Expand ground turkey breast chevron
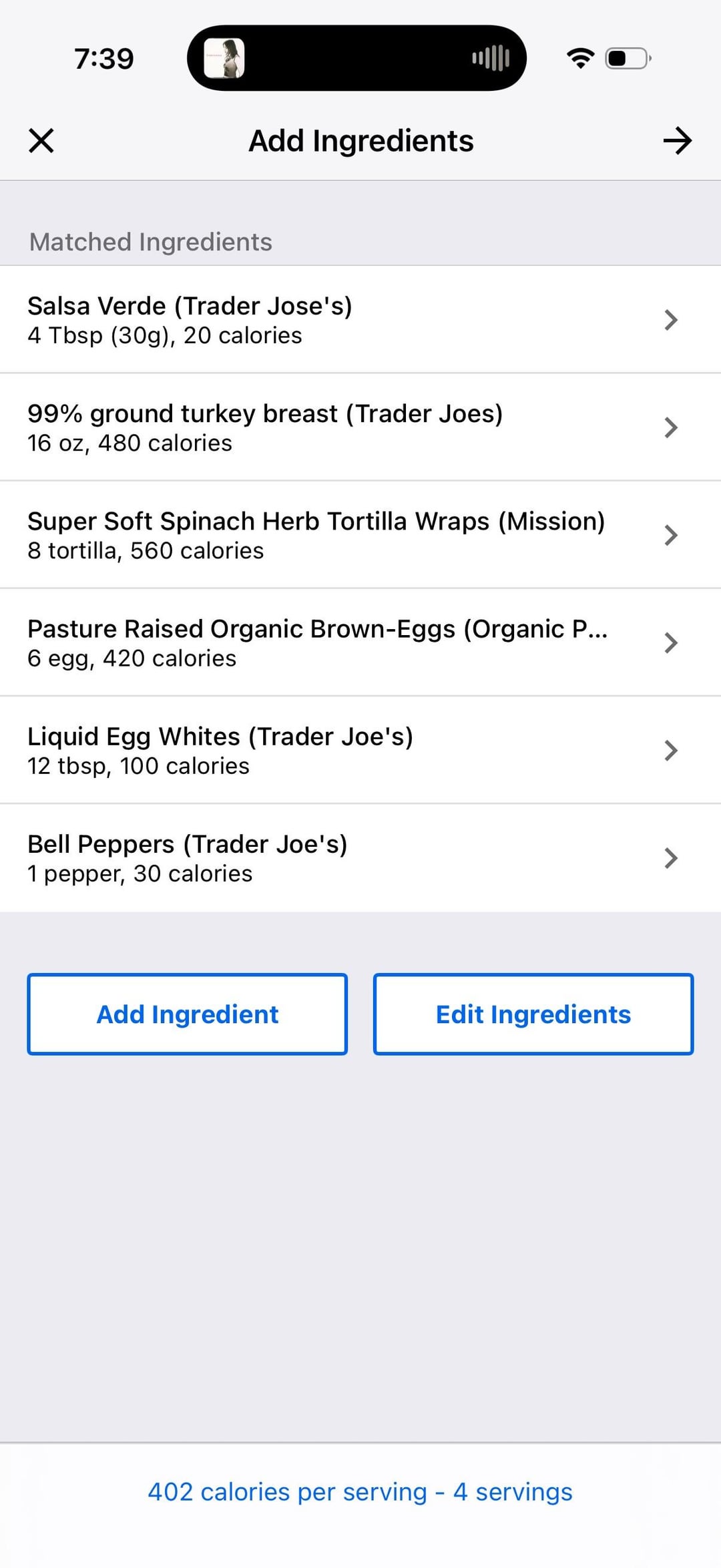This screenshot has width=721, height=1568. click(x=671, y=427)
